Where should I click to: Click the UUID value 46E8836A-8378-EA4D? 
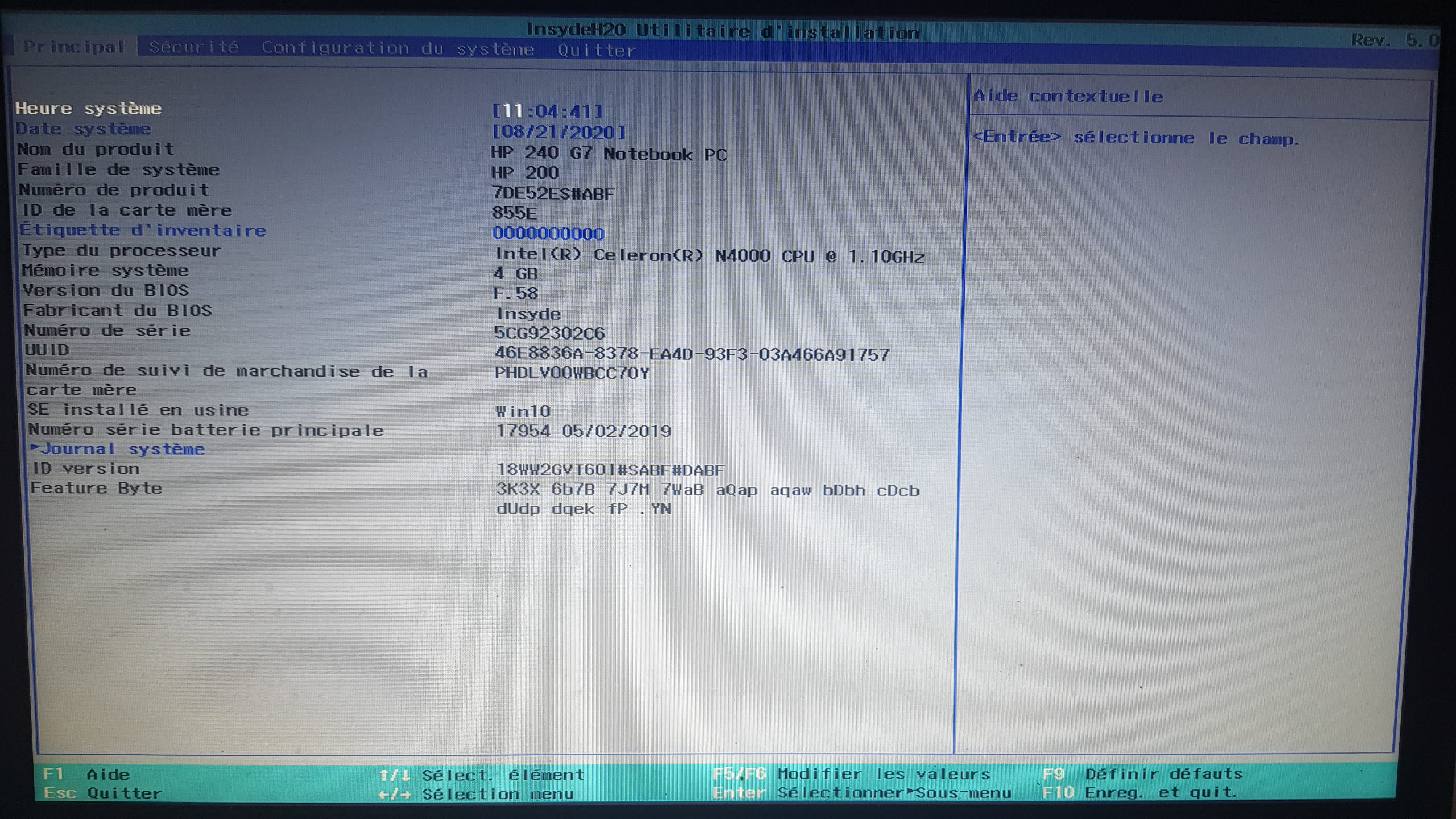692,354
